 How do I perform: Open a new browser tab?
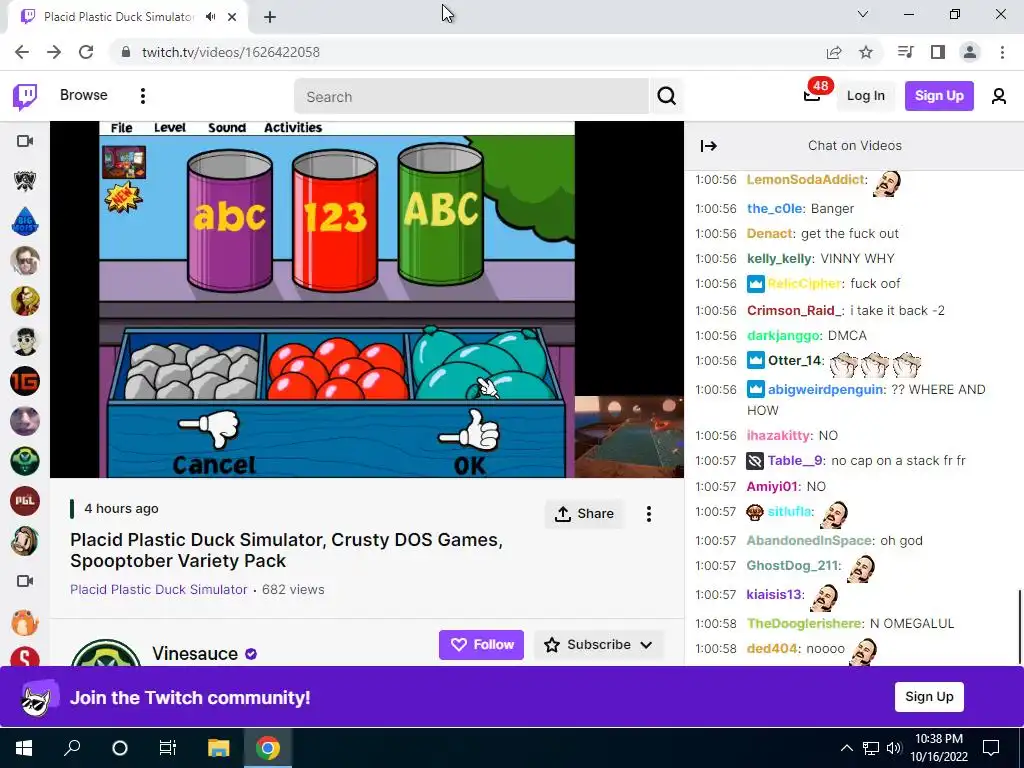tap(270, 17)
